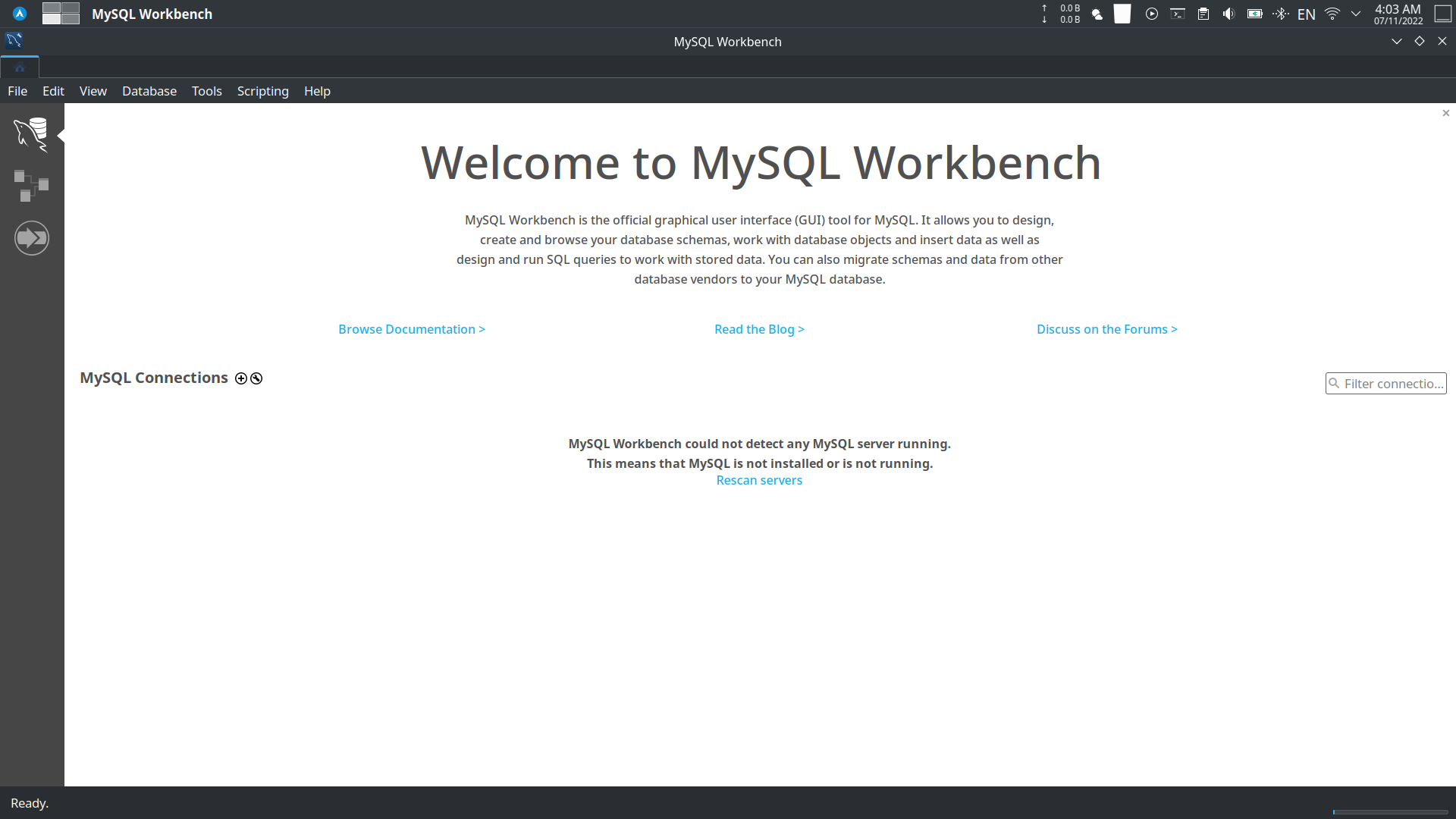Click the MySQL Workbench home tab icon
The image size is (1456, 819).
pyautogui.click(x=19, y=67)
